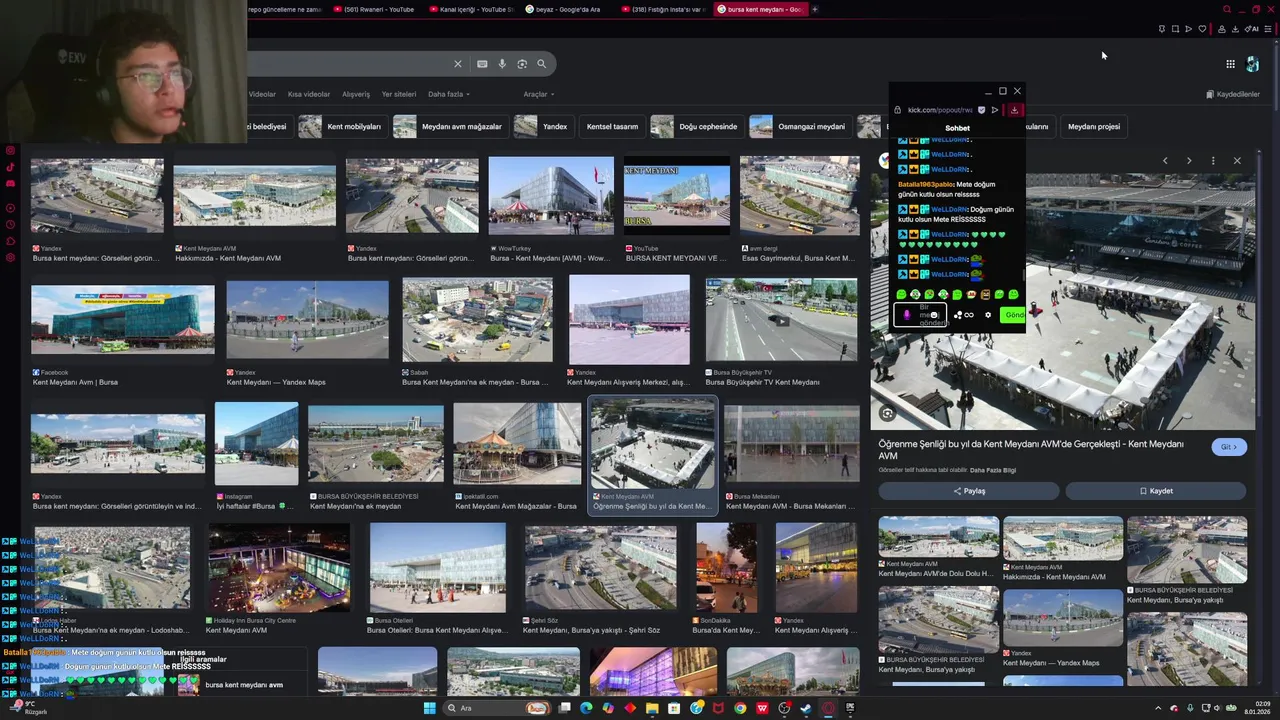Select the 'Meydanı projesi' suggestion chip

coord(1093,127)
